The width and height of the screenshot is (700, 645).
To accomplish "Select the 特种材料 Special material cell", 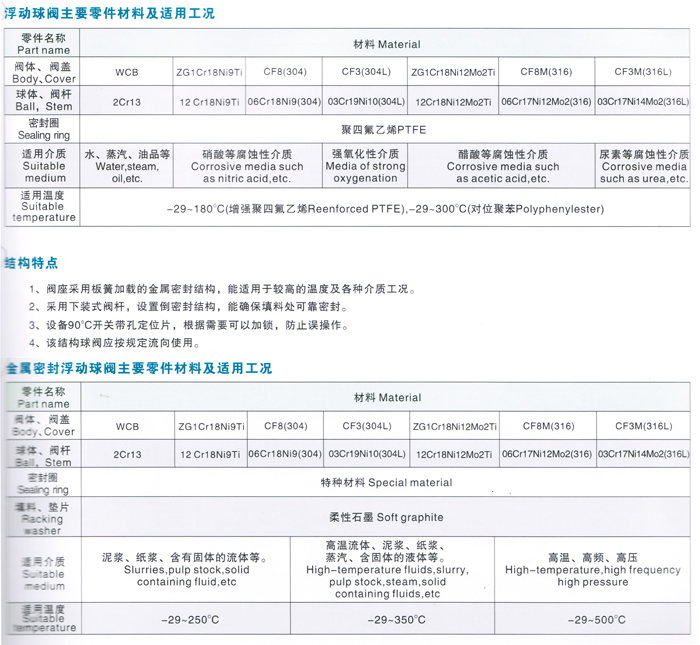I will pos(386,483).
